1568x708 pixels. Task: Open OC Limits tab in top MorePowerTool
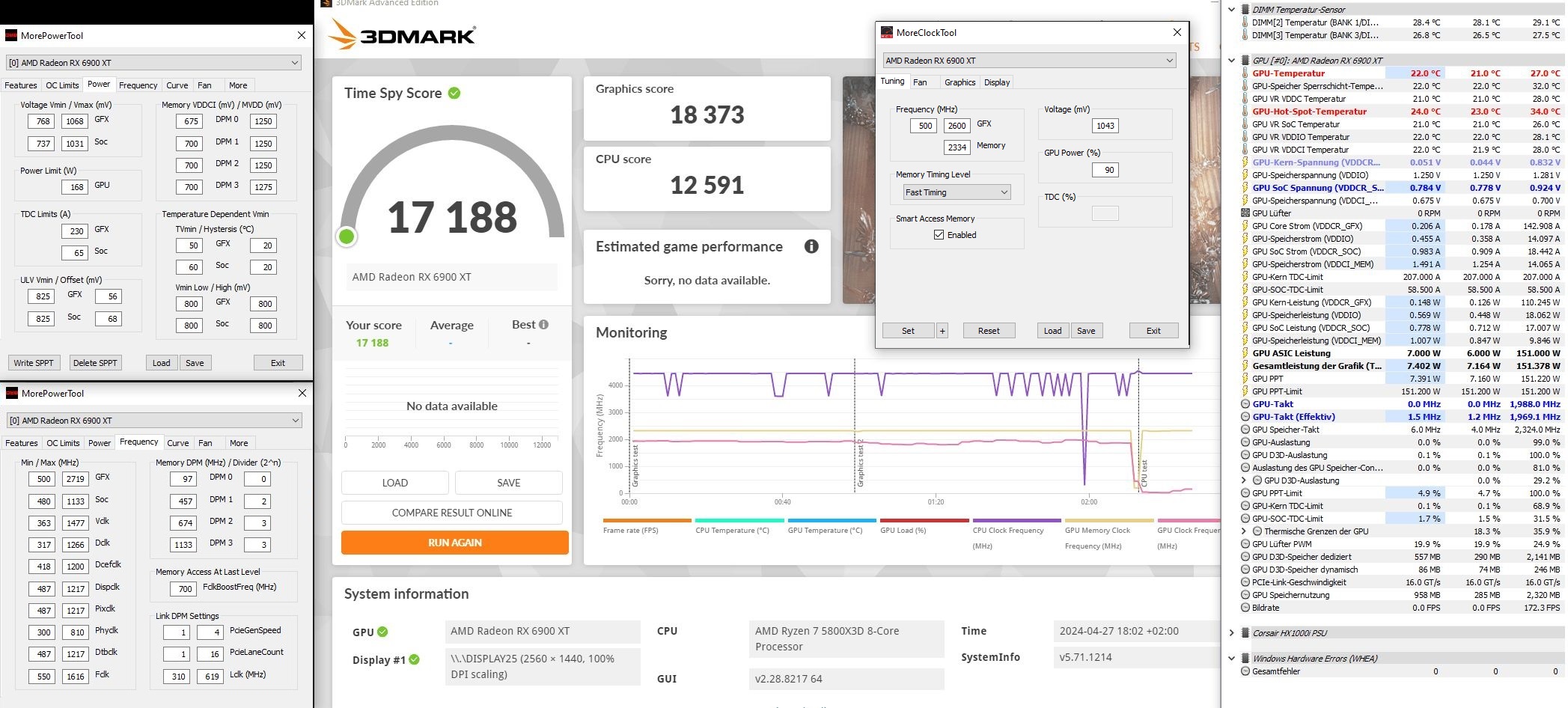[x=62, y=85]
